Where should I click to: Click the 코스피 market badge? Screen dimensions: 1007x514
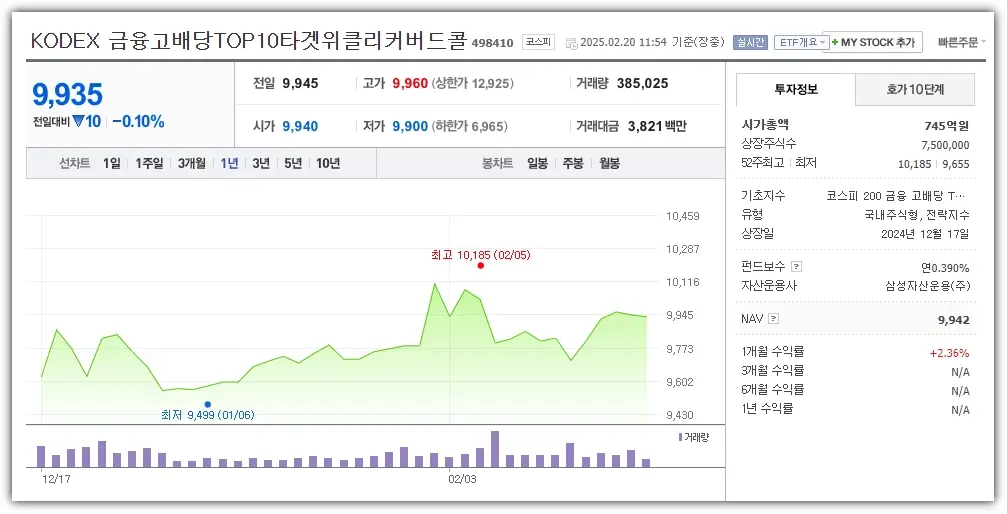(x=538, y=42)
